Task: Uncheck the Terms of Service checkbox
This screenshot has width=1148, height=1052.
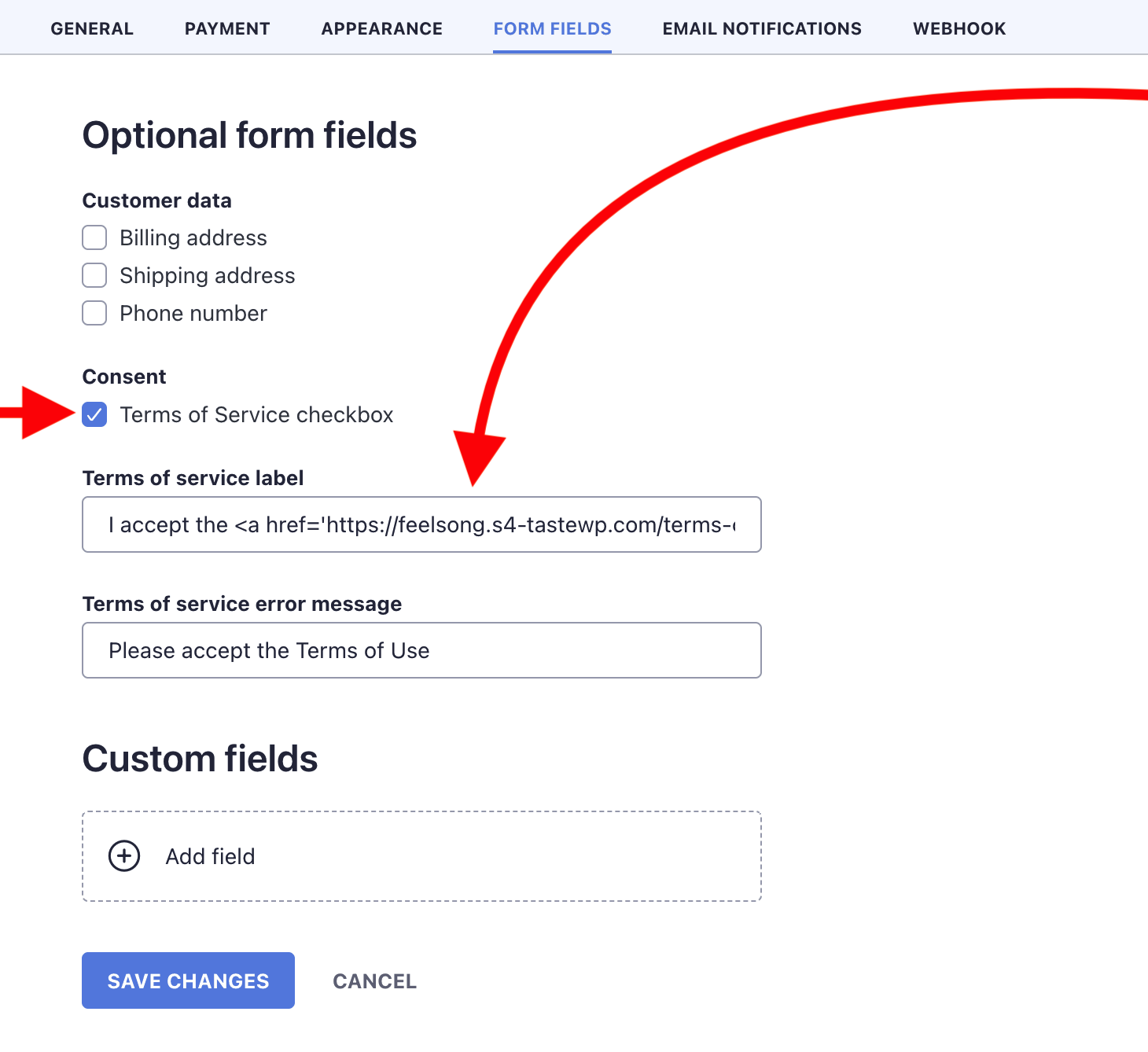Action: coord(94,415)
